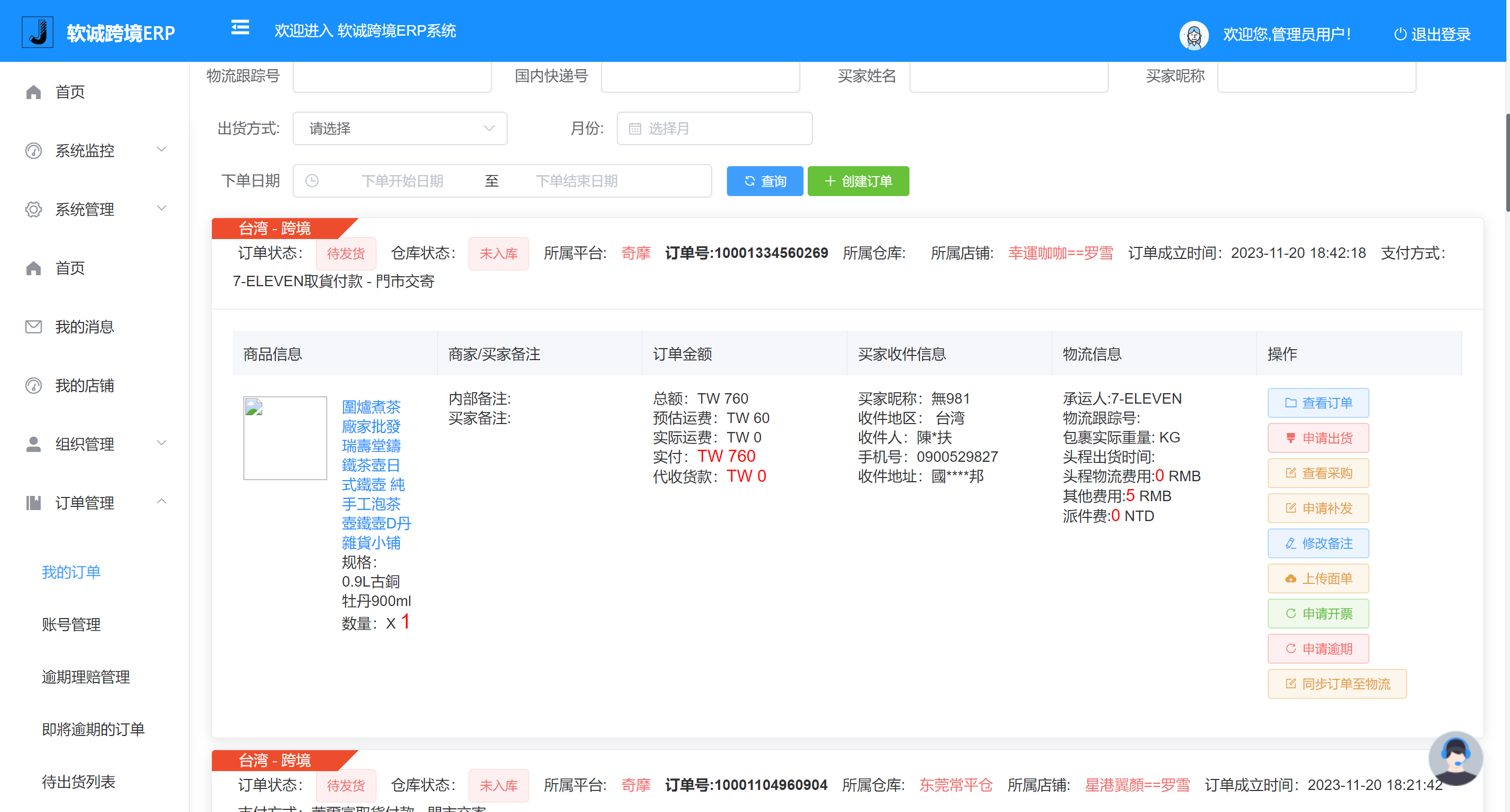Click the 申请开票 button

[1319, 614]
